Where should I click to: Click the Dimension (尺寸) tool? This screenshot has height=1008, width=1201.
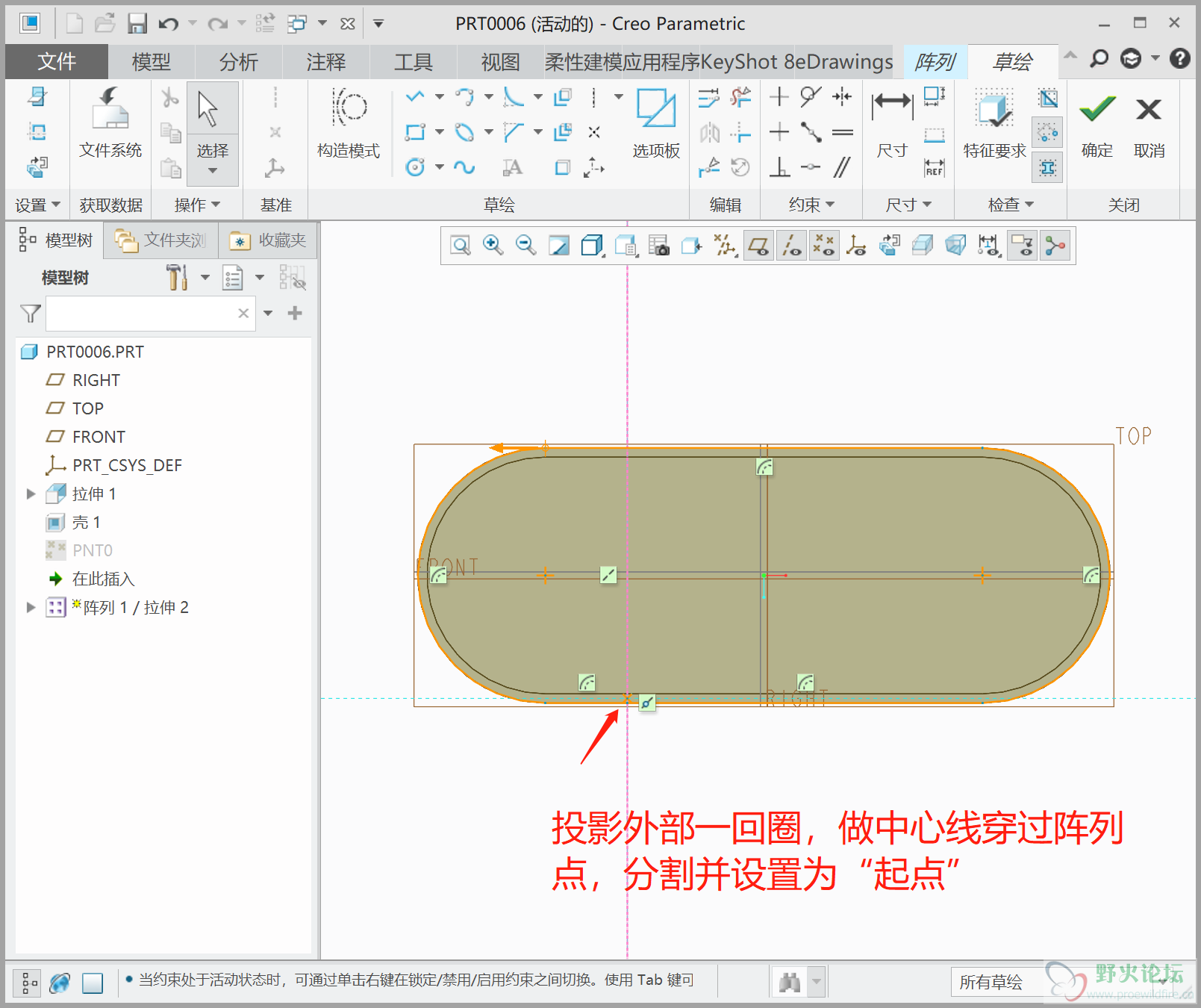892,123
